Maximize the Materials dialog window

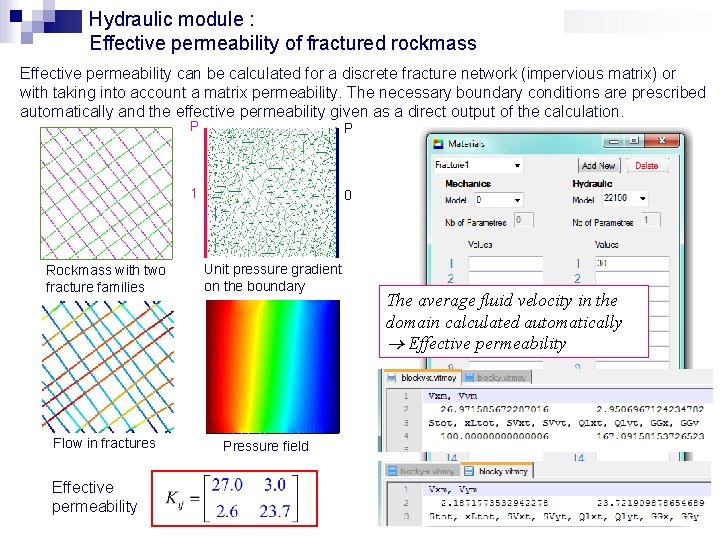point(635,141)
